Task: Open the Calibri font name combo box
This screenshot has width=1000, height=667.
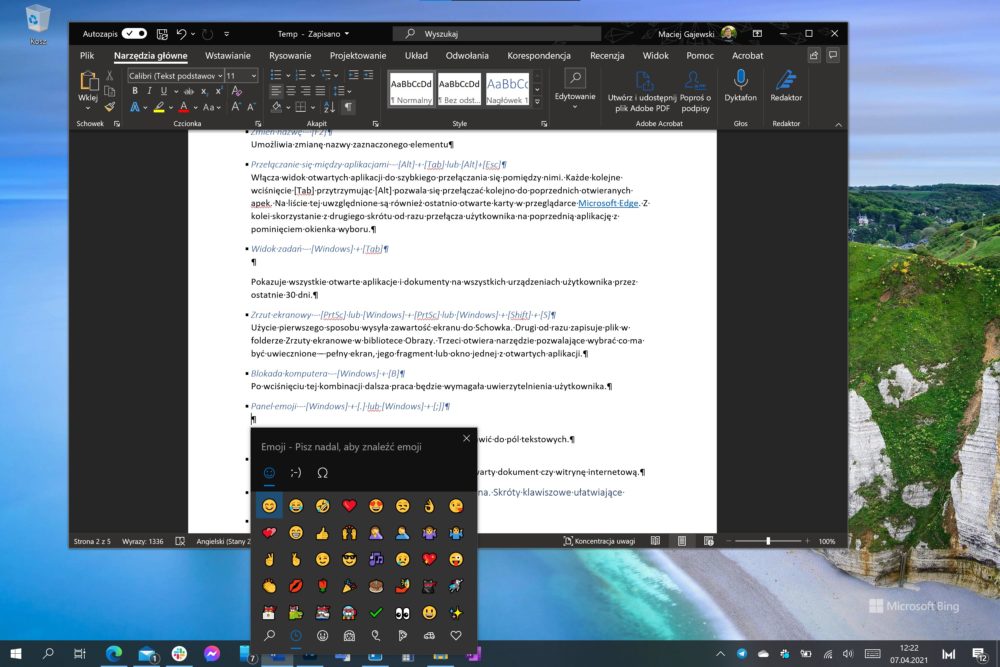Action: tap(175, 76)
